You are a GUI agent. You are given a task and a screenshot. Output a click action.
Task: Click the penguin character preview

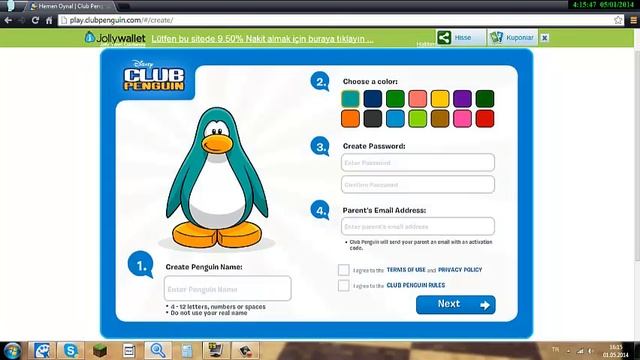(217, 178)
